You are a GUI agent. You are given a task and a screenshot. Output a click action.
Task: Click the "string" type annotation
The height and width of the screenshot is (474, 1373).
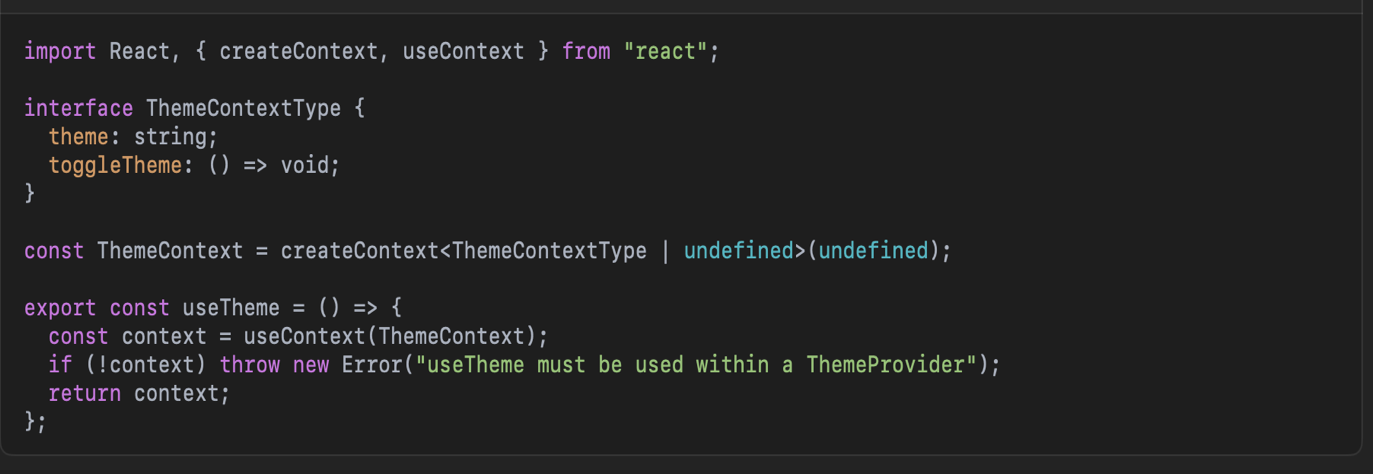click(x=170, y=136)
